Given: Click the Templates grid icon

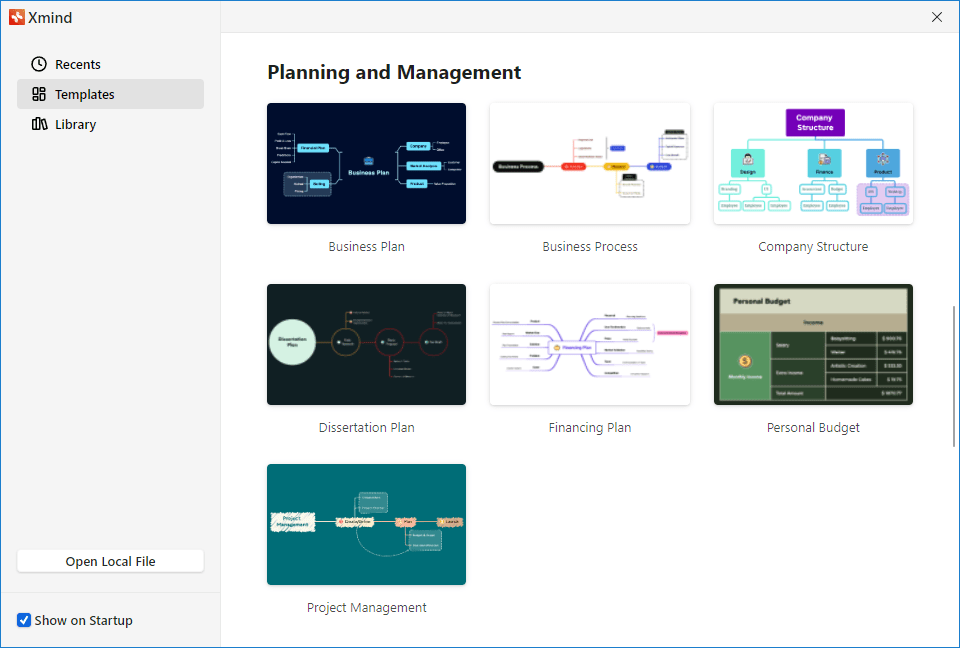Looking at the screenshot, I should [39, 94].
